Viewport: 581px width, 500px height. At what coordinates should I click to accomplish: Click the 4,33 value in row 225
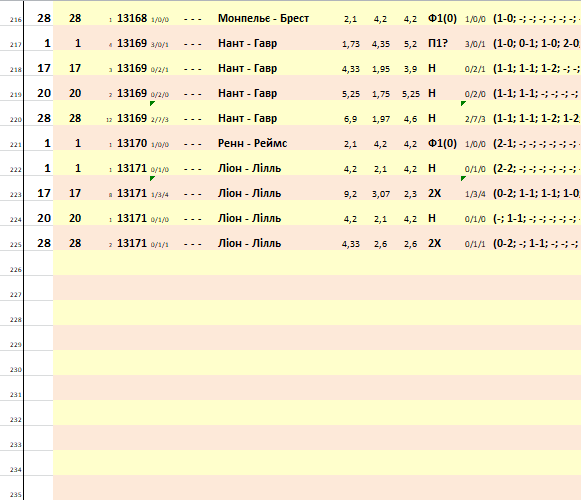pyautogui.click(x=351, y=244)
